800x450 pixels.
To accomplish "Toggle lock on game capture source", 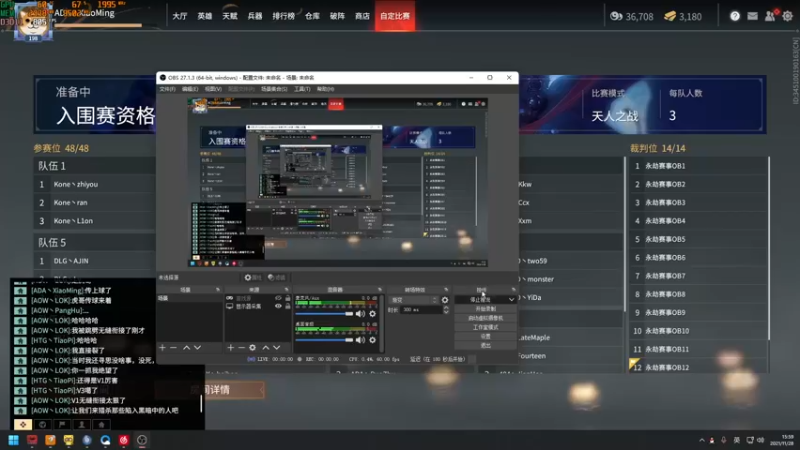I will pyautogui.click(x=288, y=298).
